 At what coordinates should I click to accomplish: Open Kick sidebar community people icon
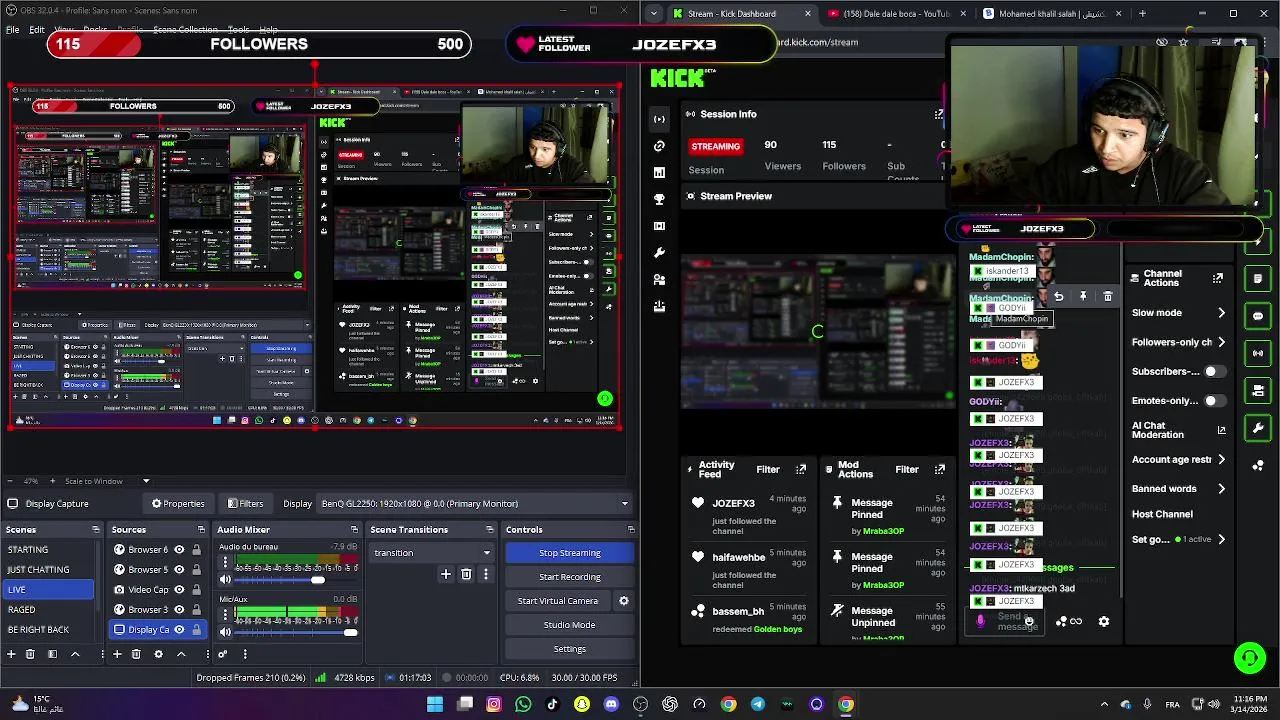pos(659,280)
